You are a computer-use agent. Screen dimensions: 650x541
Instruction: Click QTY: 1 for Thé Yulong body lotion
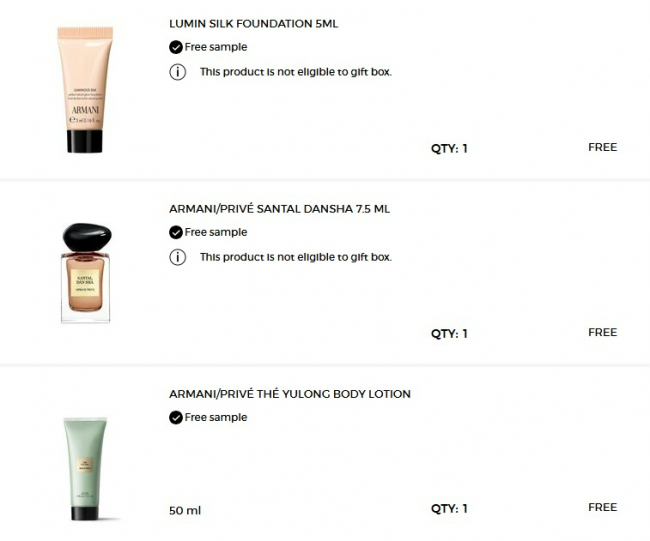pos(449,509)
